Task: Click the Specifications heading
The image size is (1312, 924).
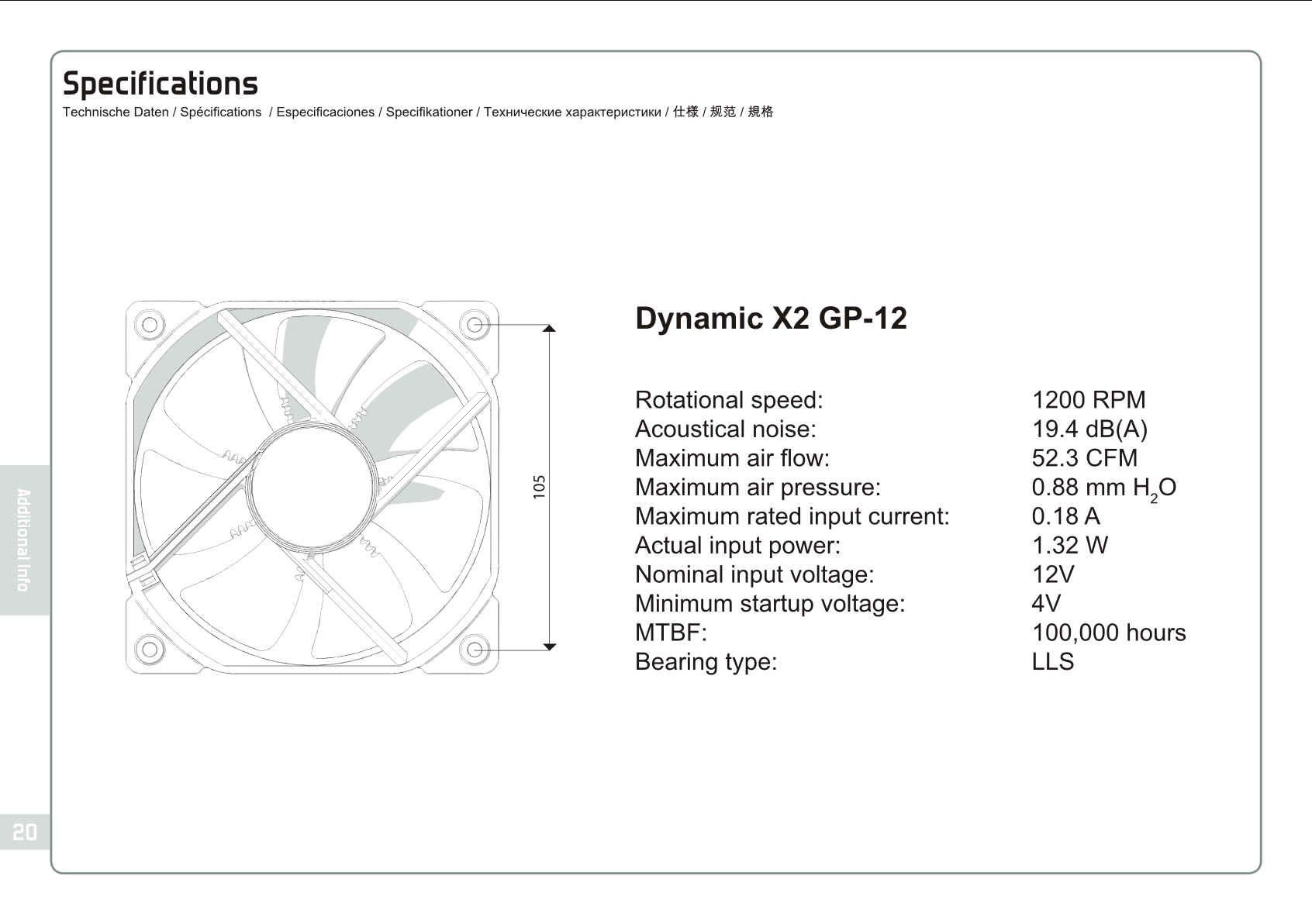Action: [160, 84]
